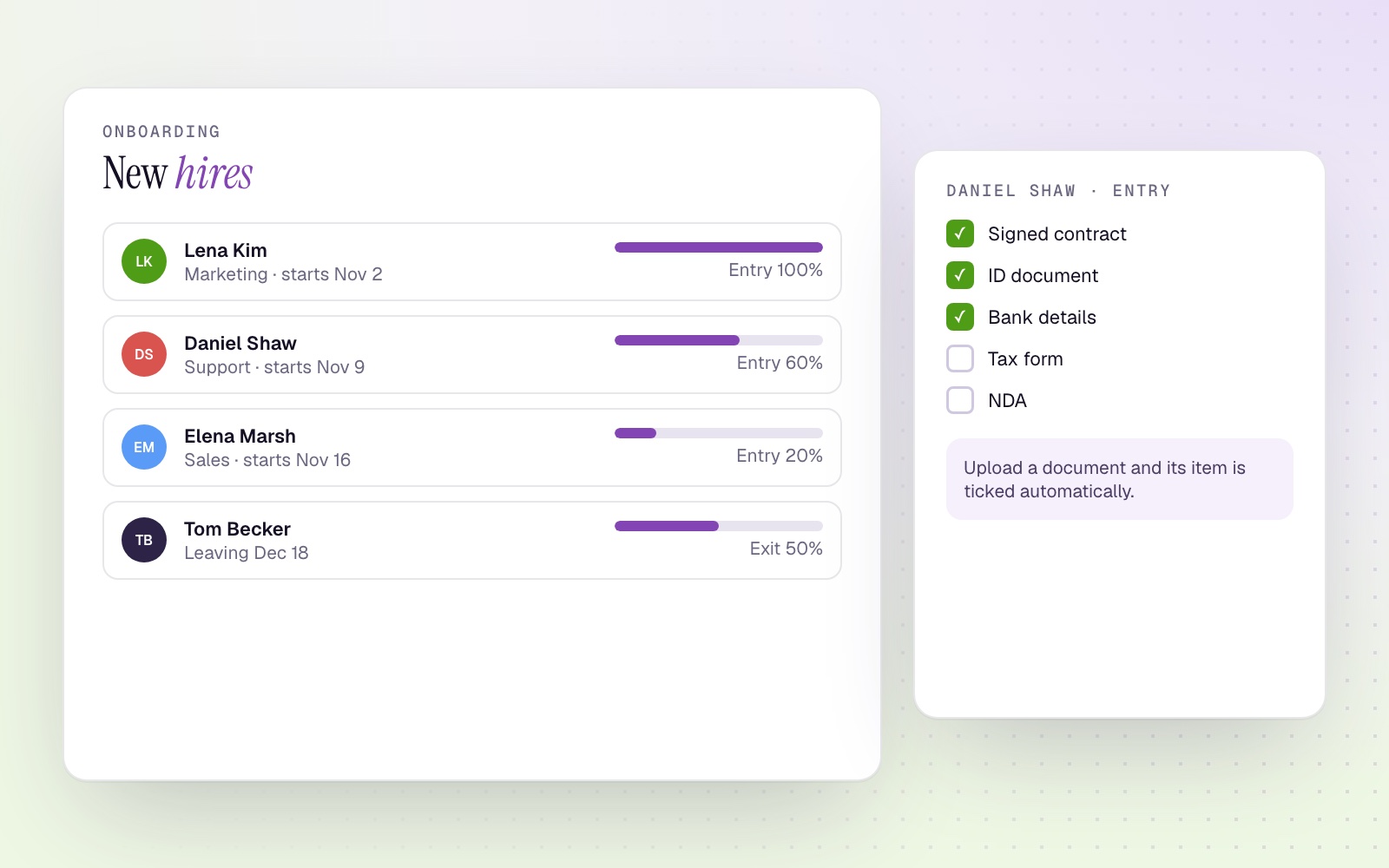This screenshot has height=868, width=1389.
Task: Click Lena Kim's green LK avatar
Action: 144,261
